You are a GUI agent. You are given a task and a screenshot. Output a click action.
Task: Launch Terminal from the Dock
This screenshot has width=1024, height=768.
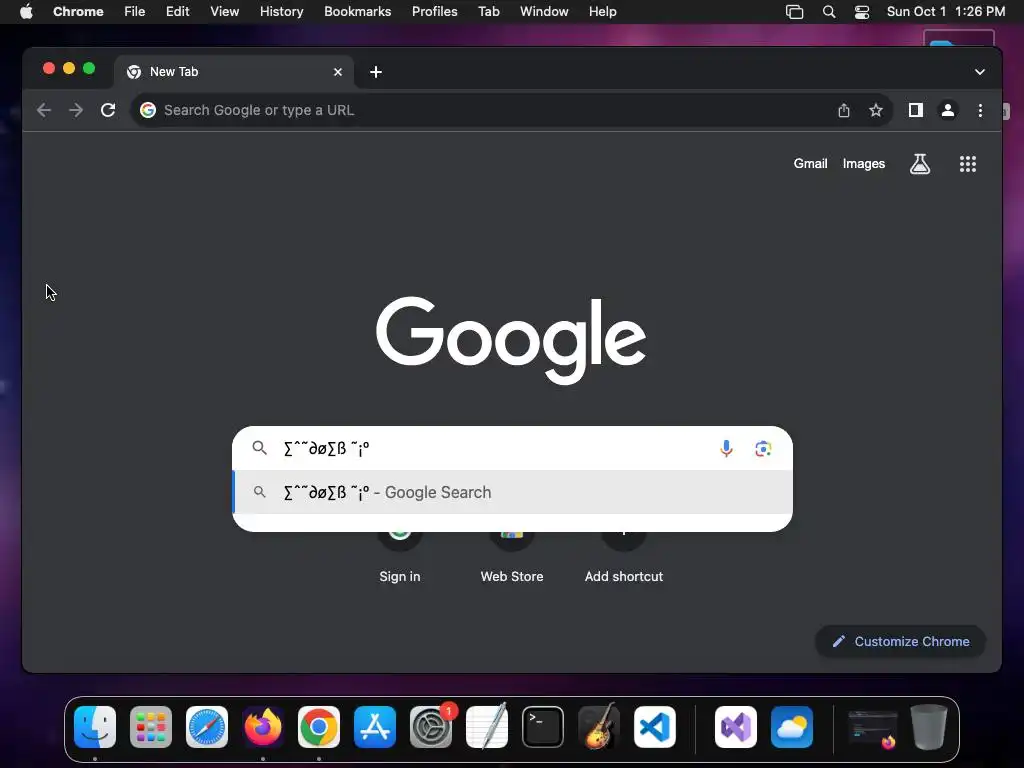point(543,727)
